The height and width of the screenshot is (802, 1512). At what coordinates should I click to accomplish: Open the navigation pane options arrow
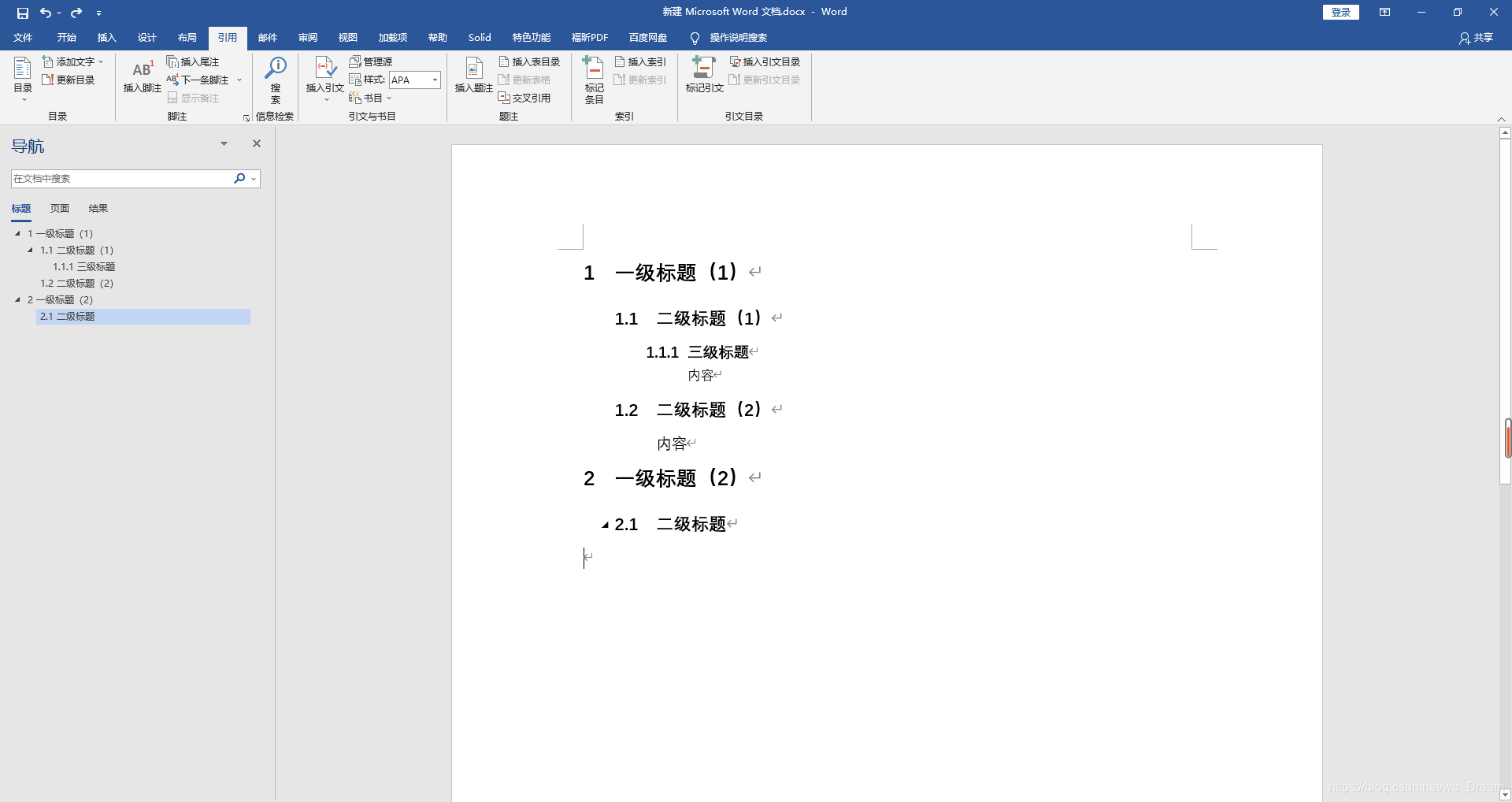[224, 143]
